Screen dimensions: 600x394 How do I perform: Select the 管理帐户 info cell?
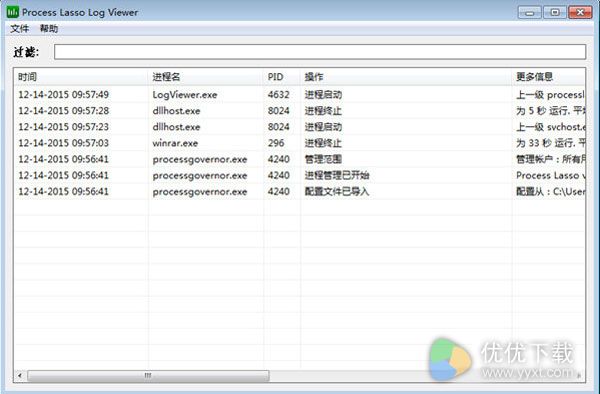point(550,159)
